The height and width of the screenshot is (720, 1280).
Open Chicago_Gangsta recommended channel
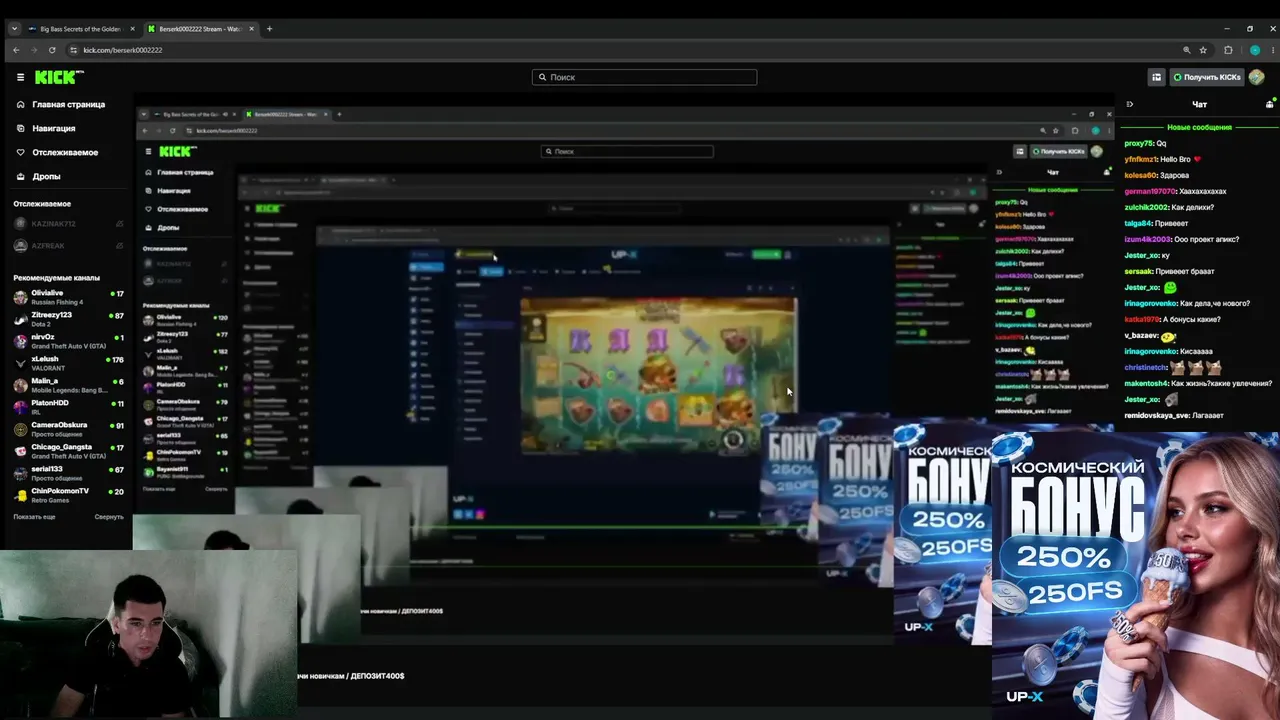coord(68,451)
